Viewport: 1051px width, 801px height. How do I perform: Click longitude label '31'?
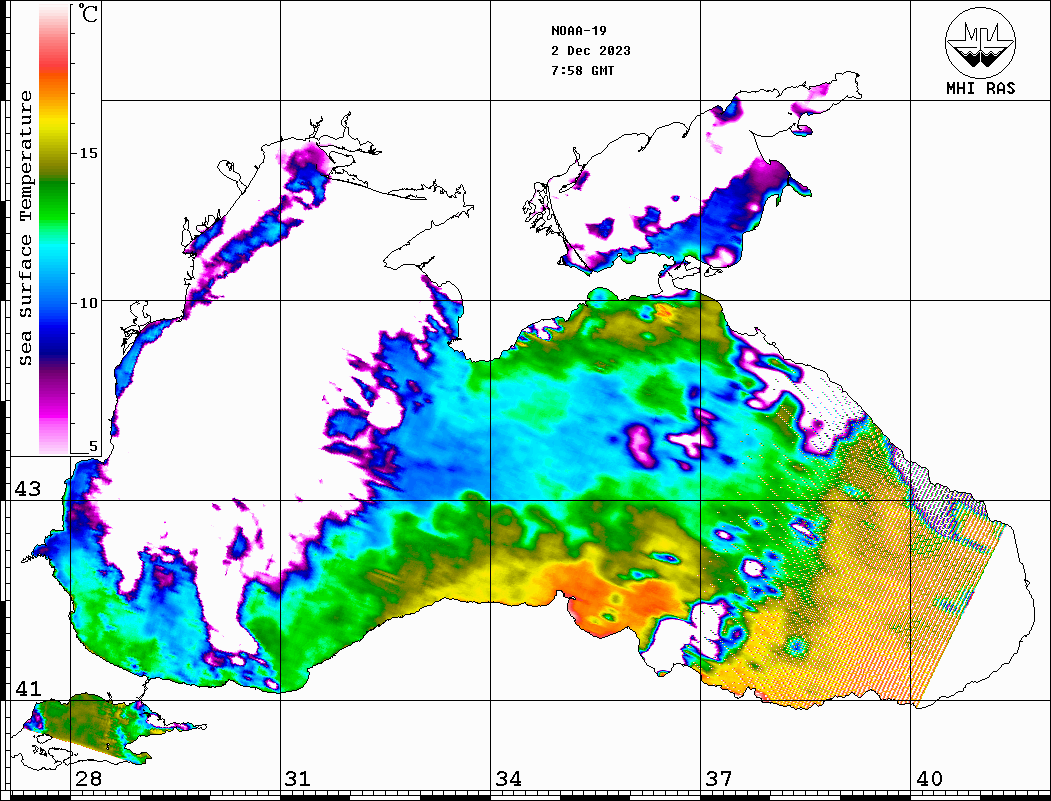pyautogui.click(x=298, y=779)
